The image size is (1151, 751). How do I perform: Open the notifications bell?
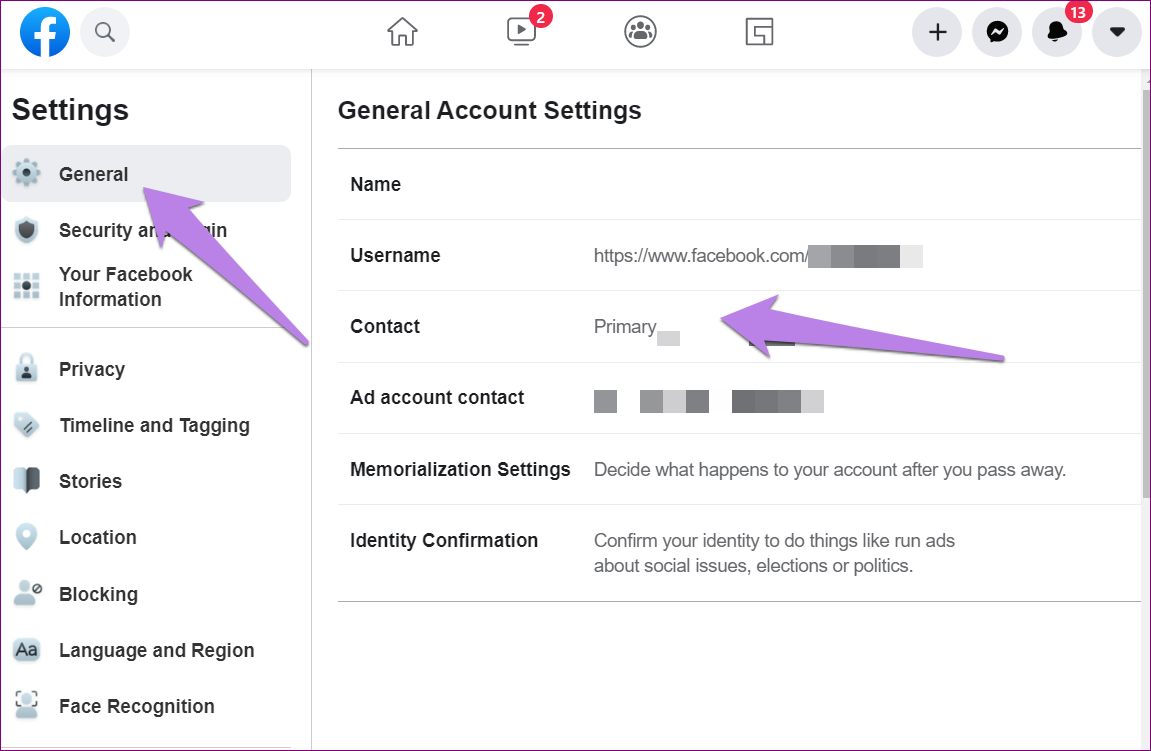click(x=1057, y=33)
